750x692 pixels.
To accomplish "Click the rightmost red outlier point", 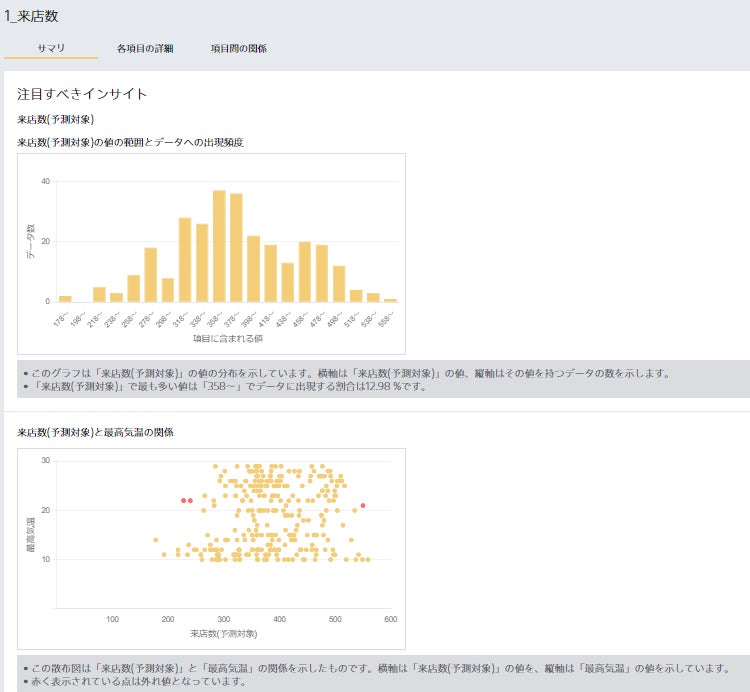I will coord(363,506).
